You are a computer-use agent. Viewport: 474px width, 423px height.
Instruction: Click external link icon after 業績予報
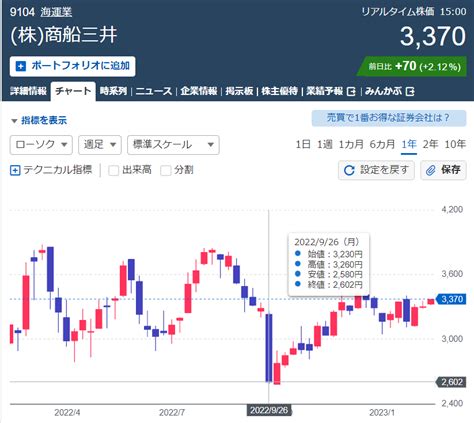click(x=351, y=91)
